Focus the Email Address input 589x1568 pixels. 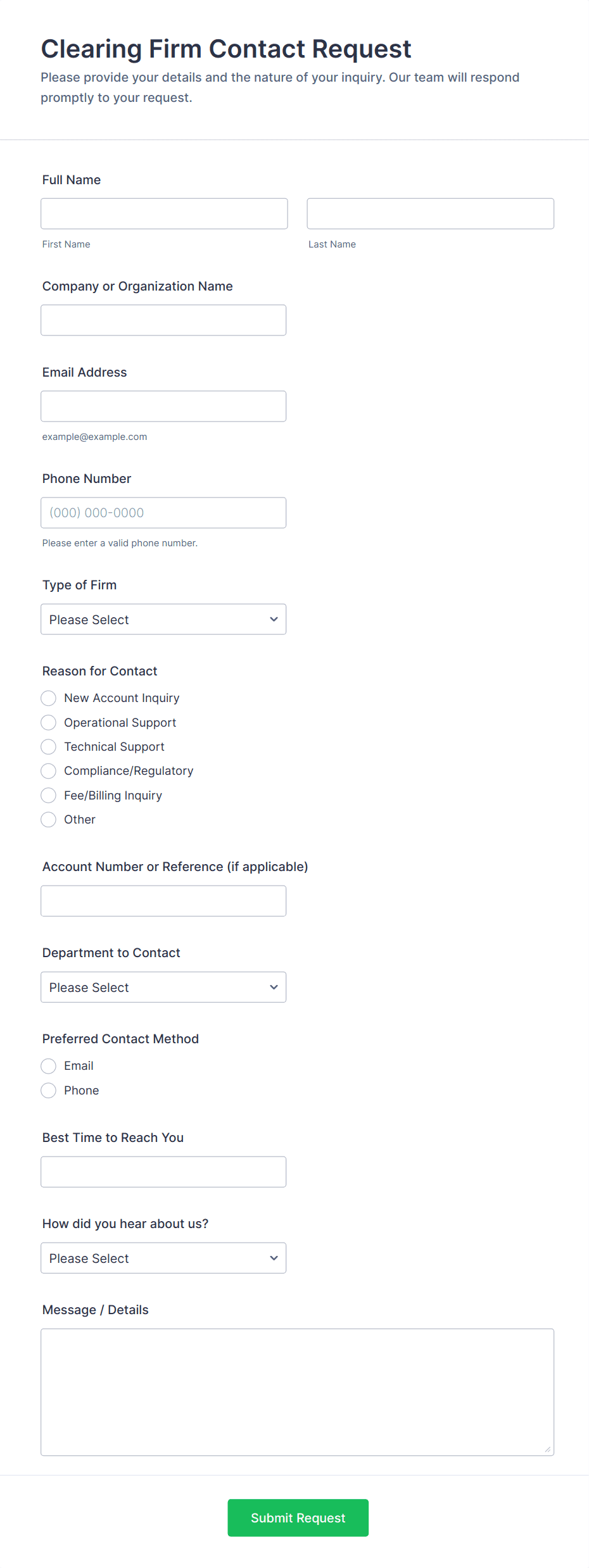pos(163,406)
